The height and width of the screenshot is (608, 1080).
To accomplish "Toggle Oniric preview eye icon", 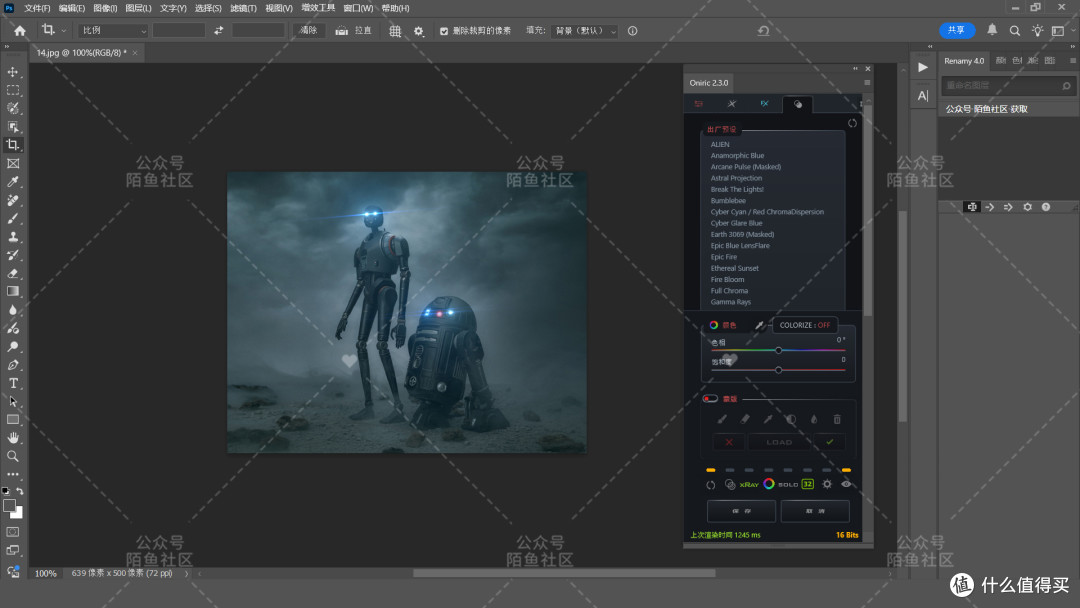I will click(846, 484).
